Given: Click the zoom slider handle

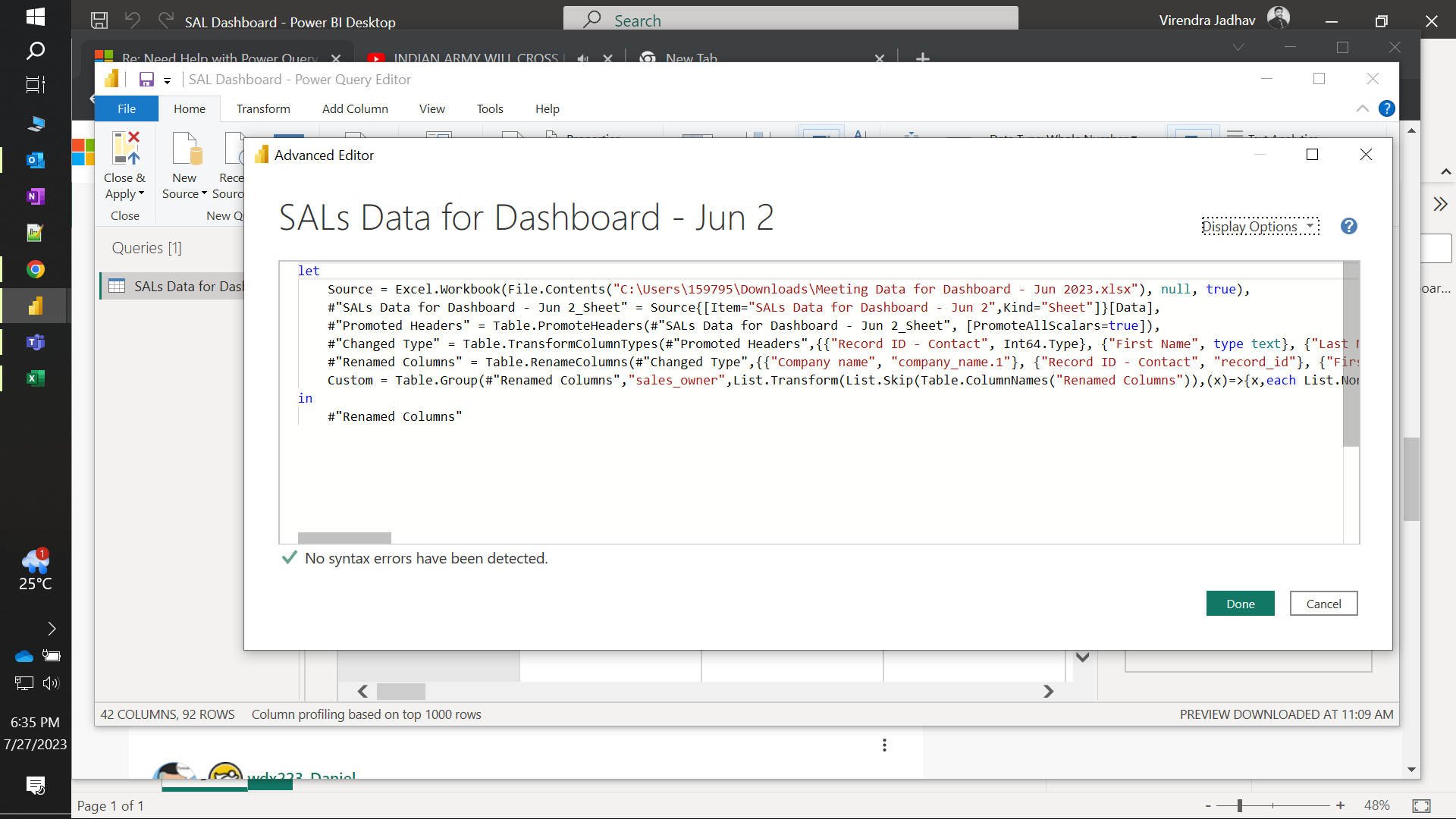Looking at the screenshot, I should click(1240, 805).
